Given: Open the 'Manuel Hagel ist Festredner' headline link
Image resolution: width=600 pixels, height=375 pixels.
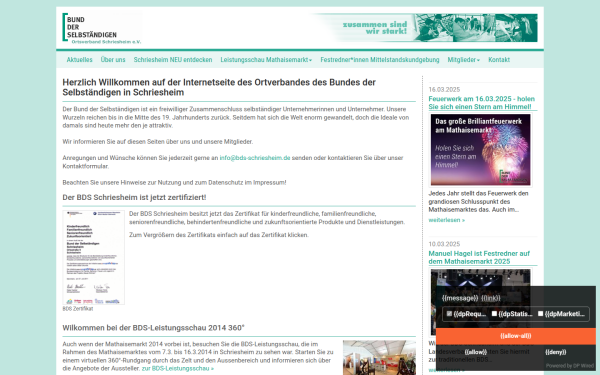Looking at the screenshot, I should (x=479, y=258).
